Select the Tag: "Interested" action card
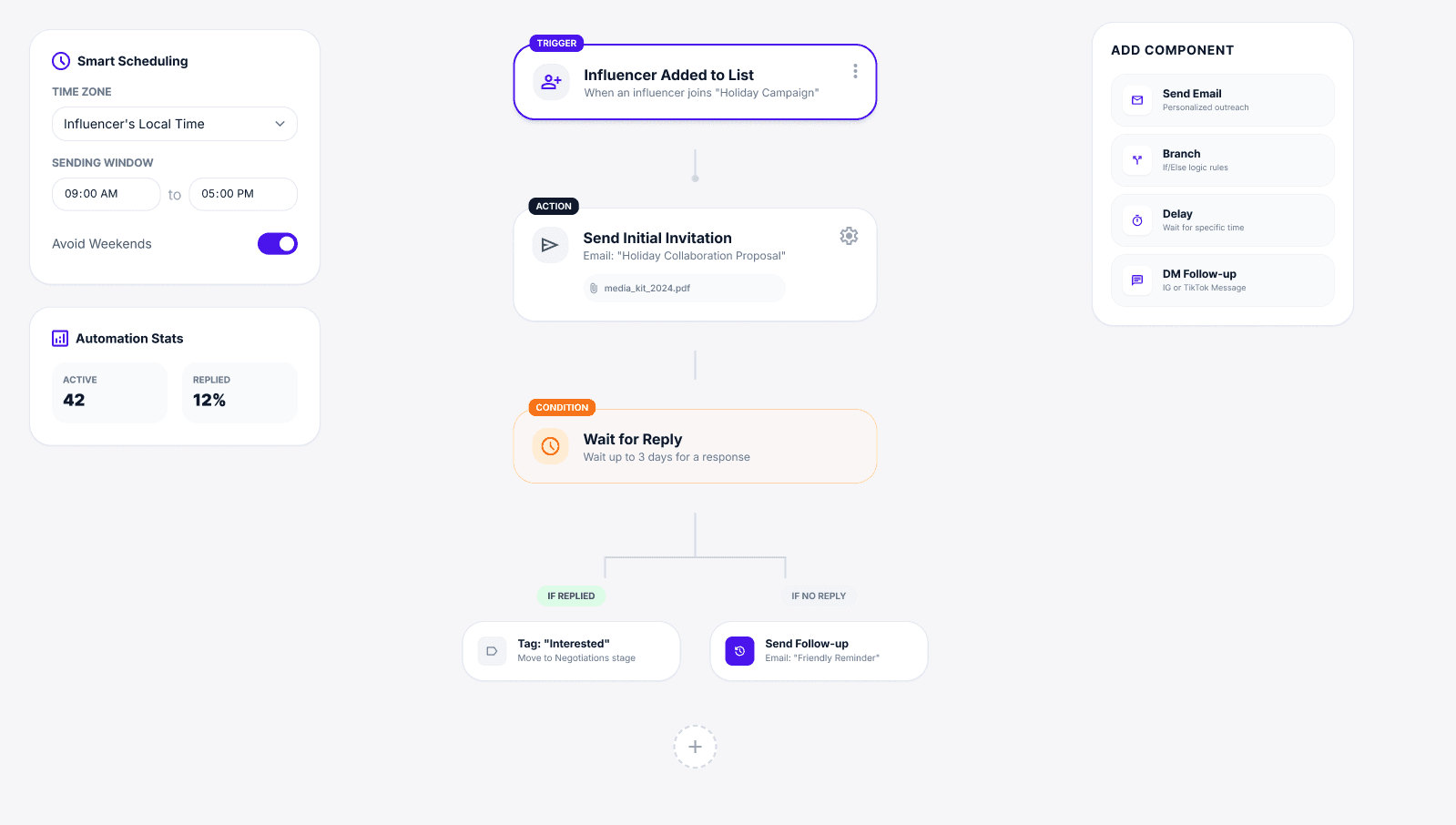The height and width of the screenshot is (825, 1456). (571, 650)
